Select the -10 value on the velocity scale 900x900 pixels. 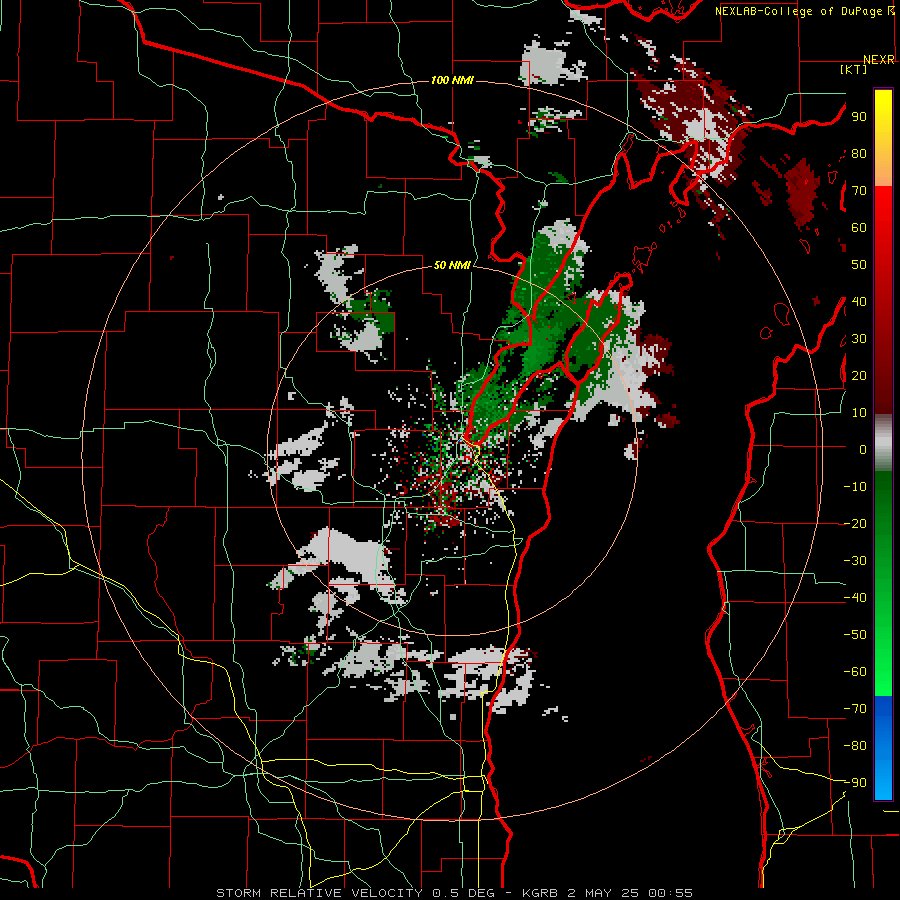coord(855,487)
